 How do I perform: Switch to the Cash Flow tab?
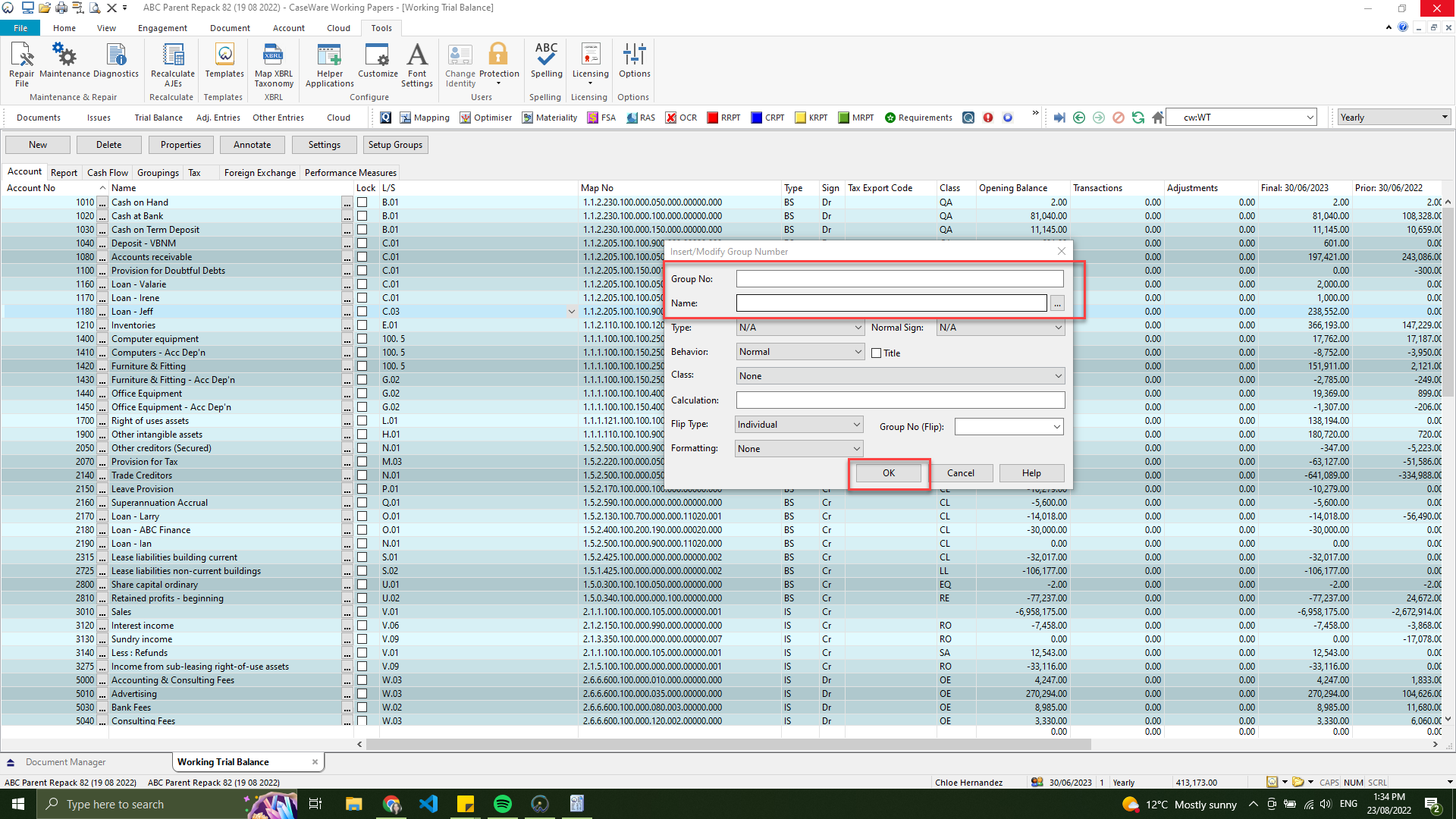(108, 173)
